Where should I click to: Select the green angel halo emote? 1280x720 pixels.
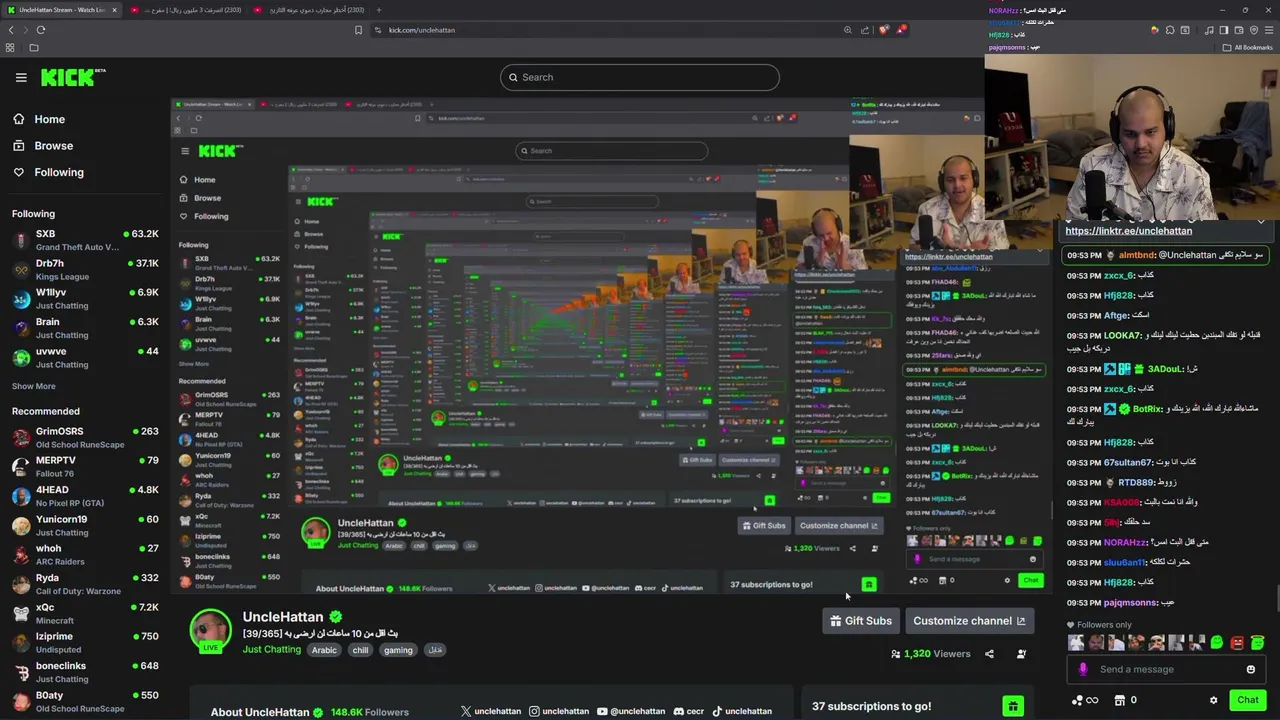[x=1257, y=642]
